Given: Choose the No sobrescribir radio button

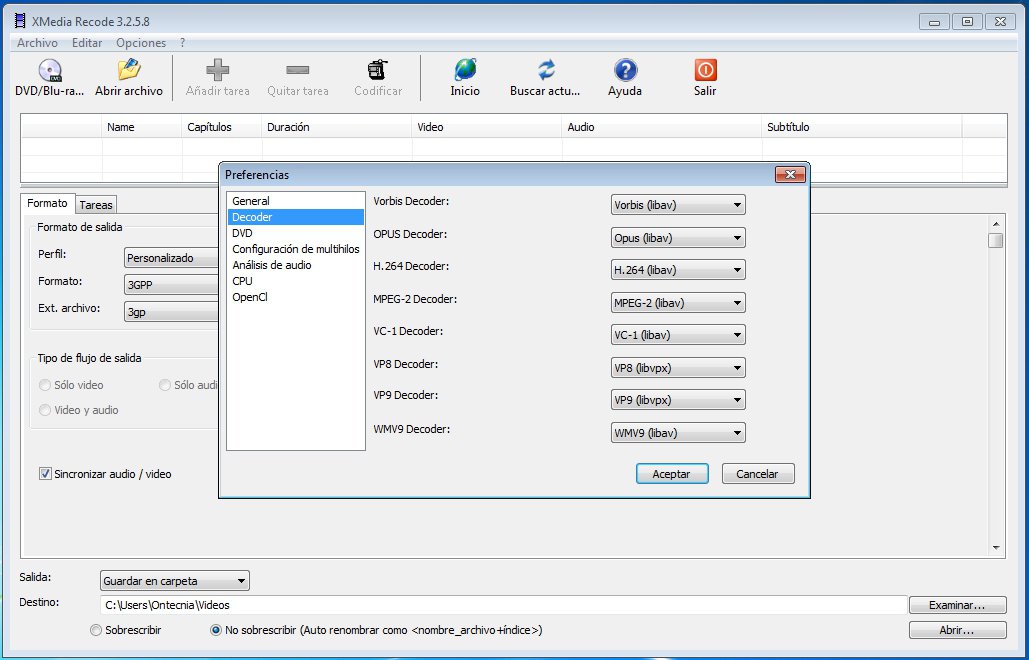Looking at the screenshot, I should pos(215,630).
